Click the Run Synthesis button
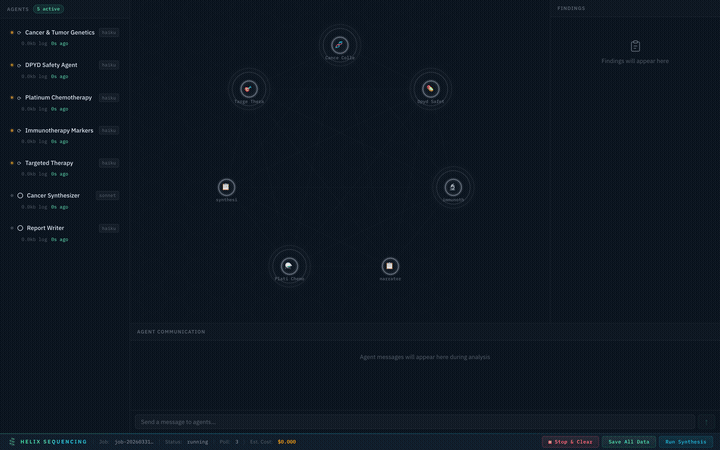720x450 pixels. (686, 442)
